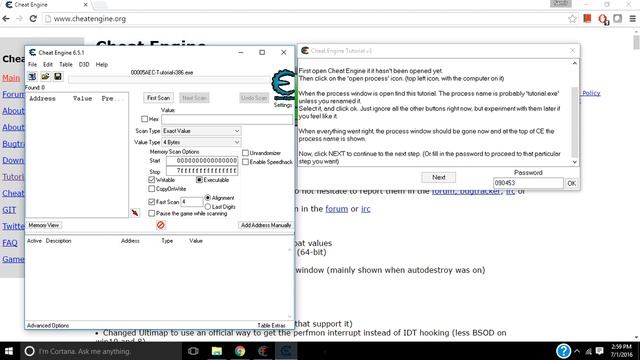
Task: Click the red circular extension icon in Chrome
Action: tap(603, 19)
